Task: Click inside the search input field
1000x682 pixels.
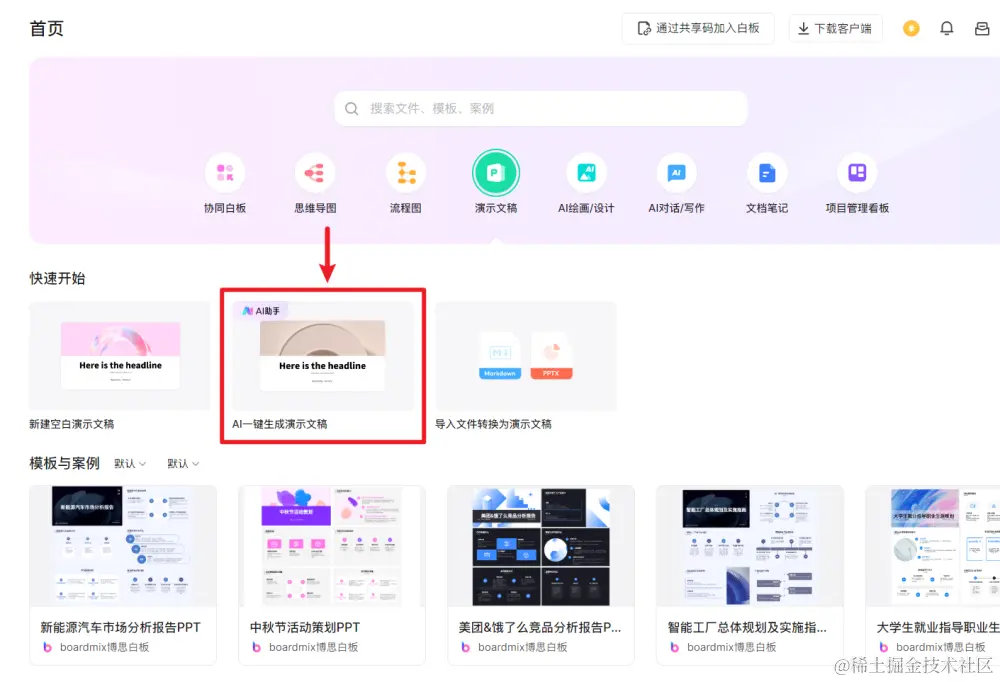Action: 540,107
